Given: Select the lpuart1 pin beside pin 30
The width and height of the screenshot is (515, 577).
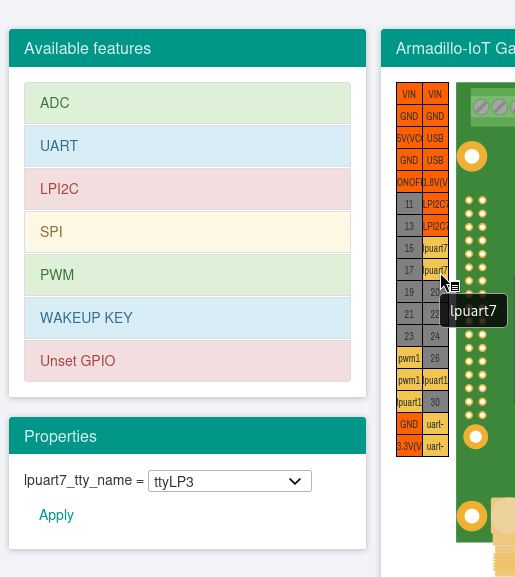Looking at the screenshot, I should tap(409, 402).
